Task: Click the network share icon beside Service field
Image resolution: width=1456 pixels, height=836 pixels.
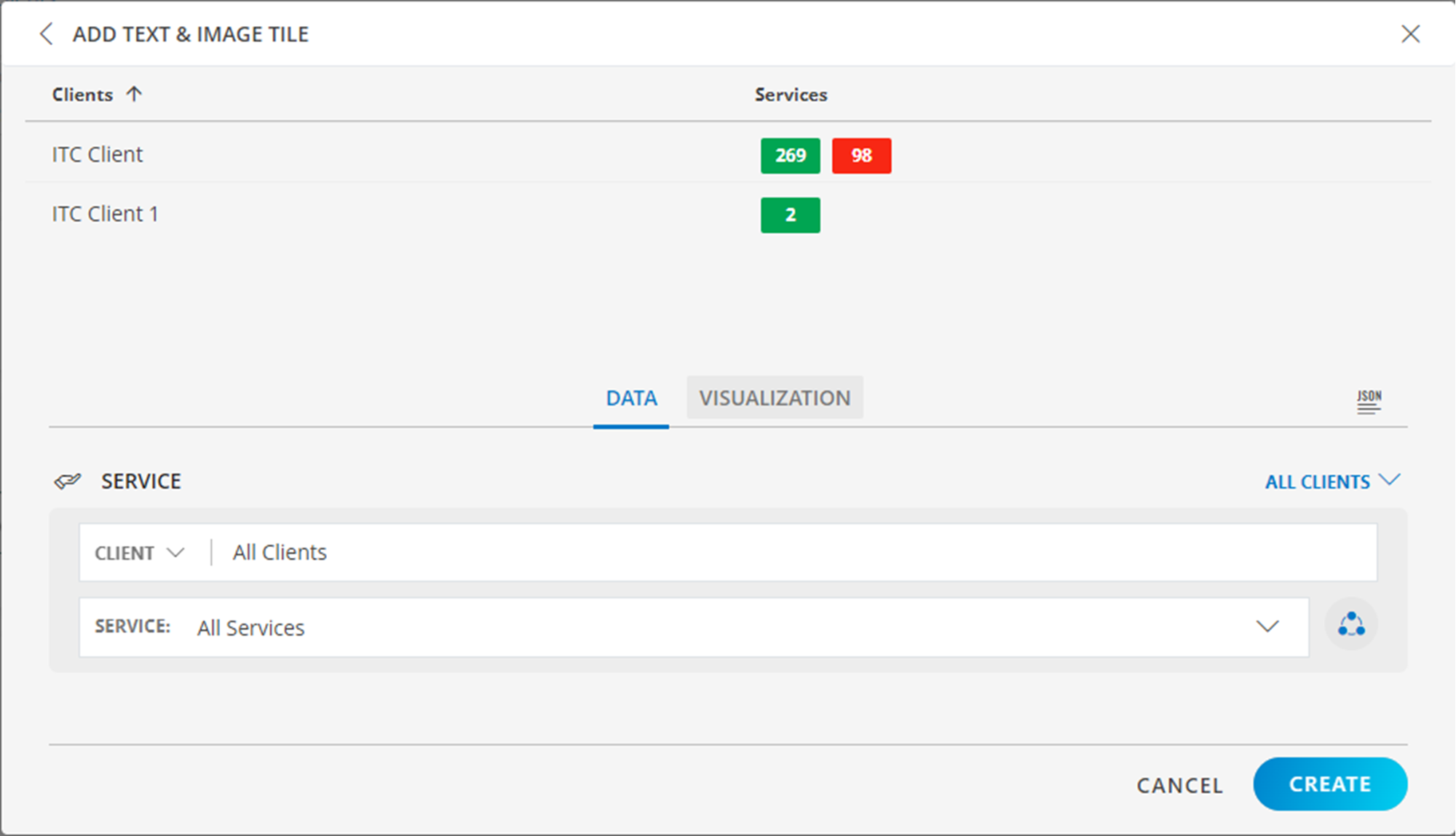Action: click(x=1351, y=625)
